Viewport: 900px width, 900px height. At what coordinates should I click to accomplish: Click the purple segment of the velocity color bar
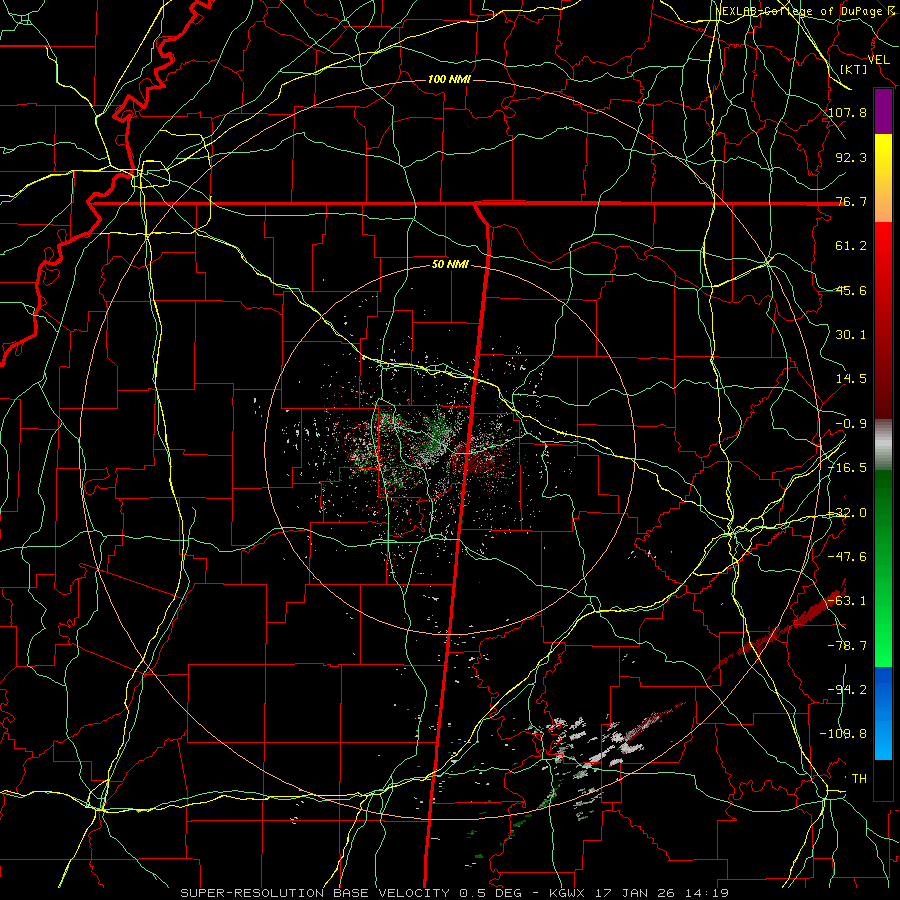(883, 112)
